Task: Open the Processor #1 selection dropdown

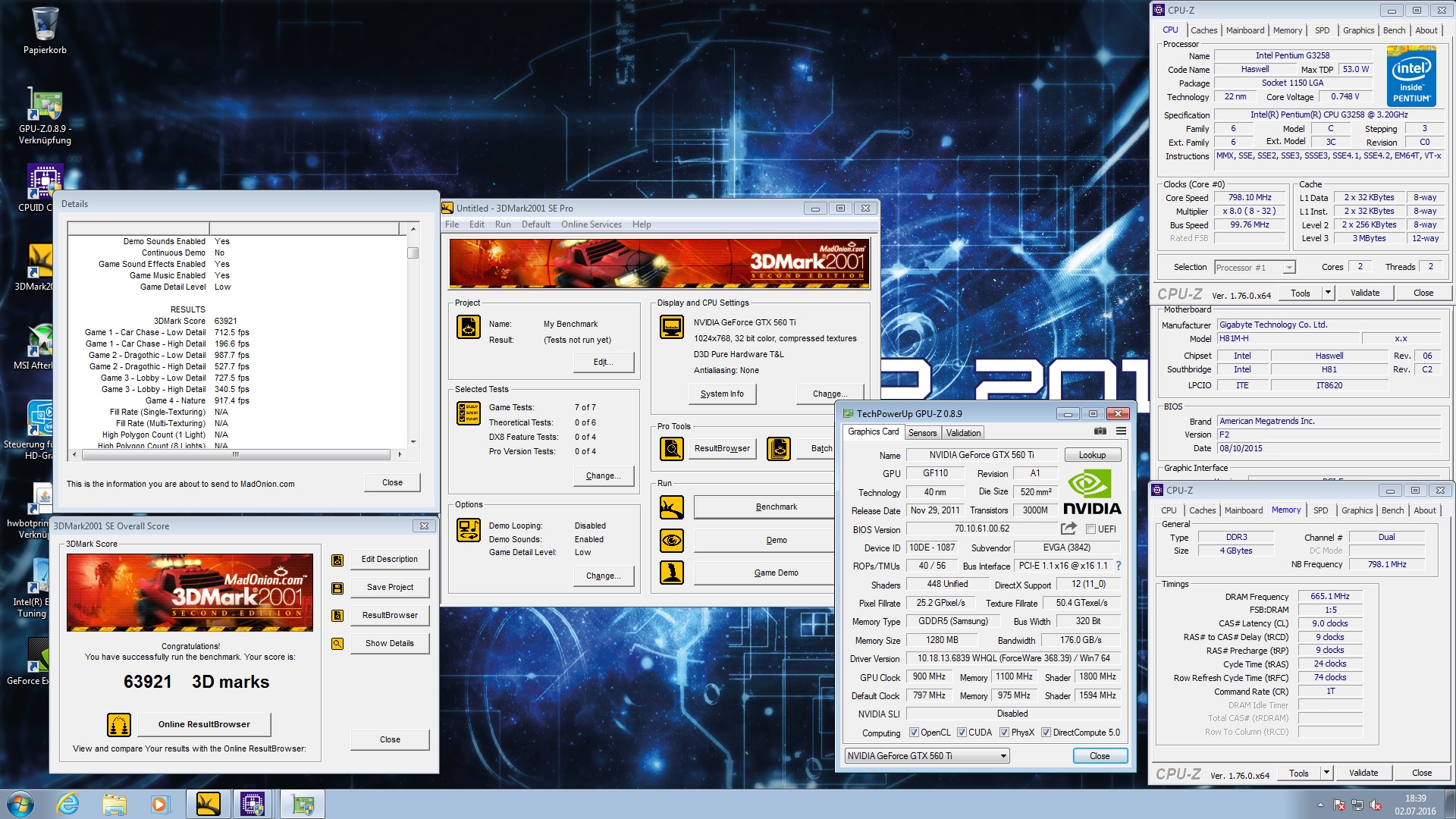Action: (1254, 268)
